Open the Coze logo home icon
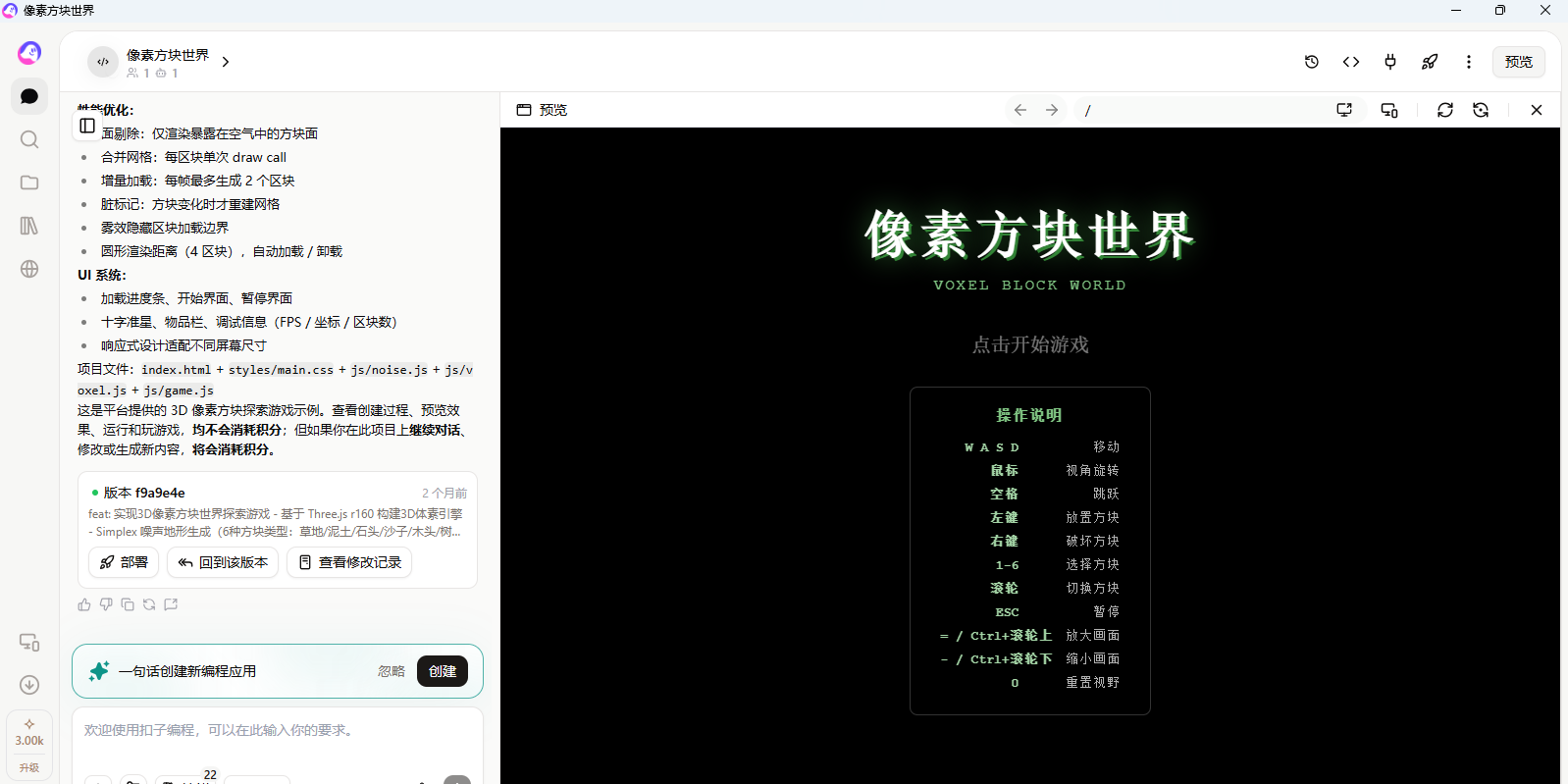The height and width of the screenshot is (784, 1568). [x=29, y=52]
